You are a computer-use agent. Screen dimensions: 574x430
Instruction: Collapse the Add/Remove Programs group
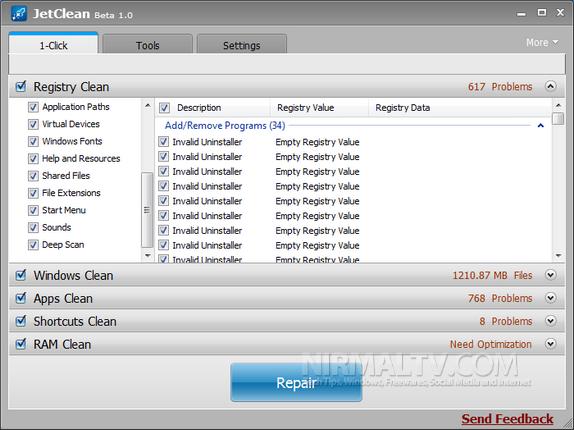point(540,126)
